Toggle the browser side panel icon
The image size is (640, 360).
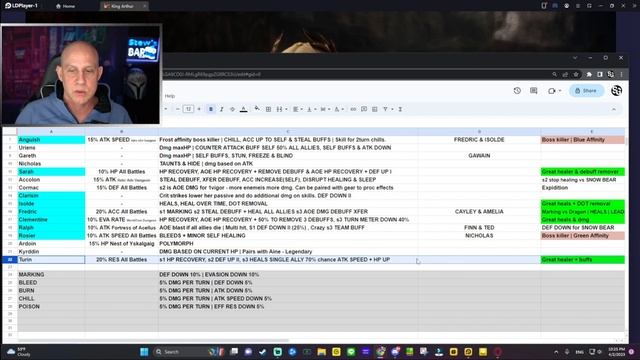point(600,74)
